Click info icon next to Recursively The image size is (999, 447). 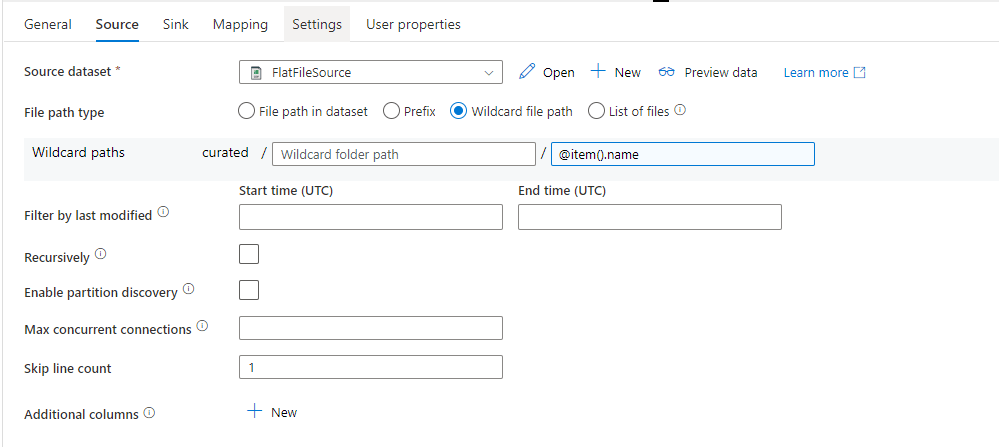coord(100,256)
